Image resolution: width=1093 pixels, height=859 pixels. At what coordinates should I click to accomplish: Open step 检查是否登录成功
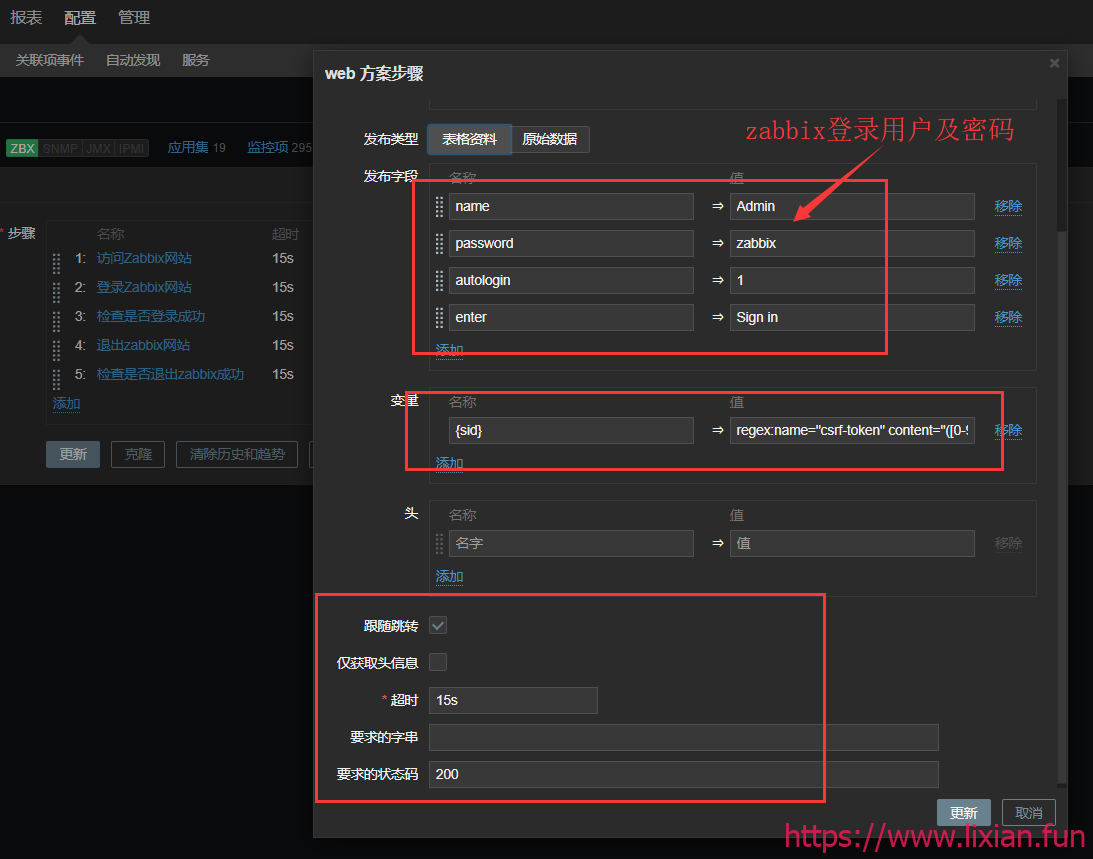click(151, 317)
